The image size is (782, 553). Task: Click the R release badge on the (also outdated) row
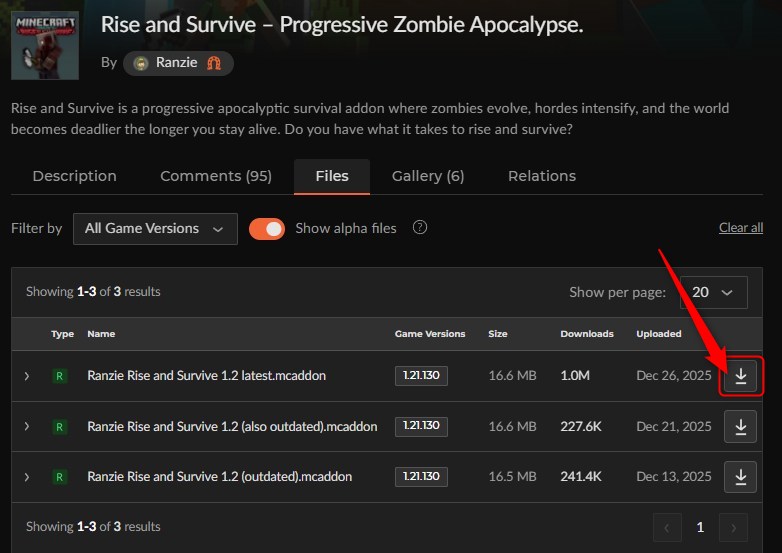click(59, 426)
